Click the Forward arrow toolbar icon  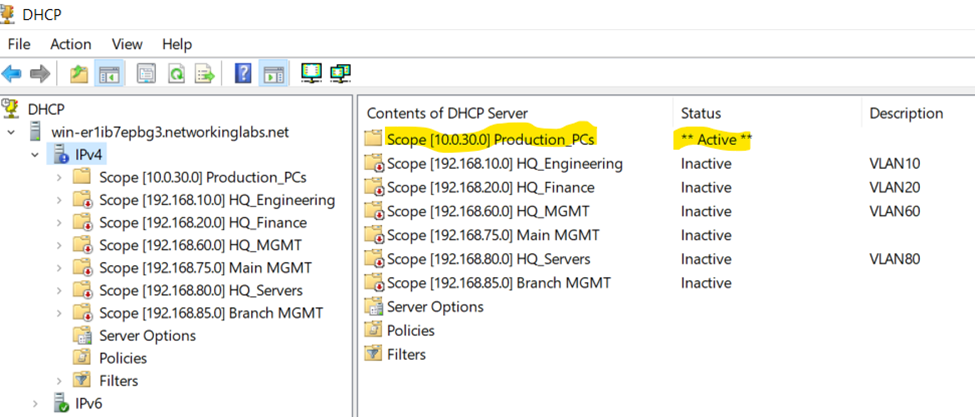tap(40, 74)
